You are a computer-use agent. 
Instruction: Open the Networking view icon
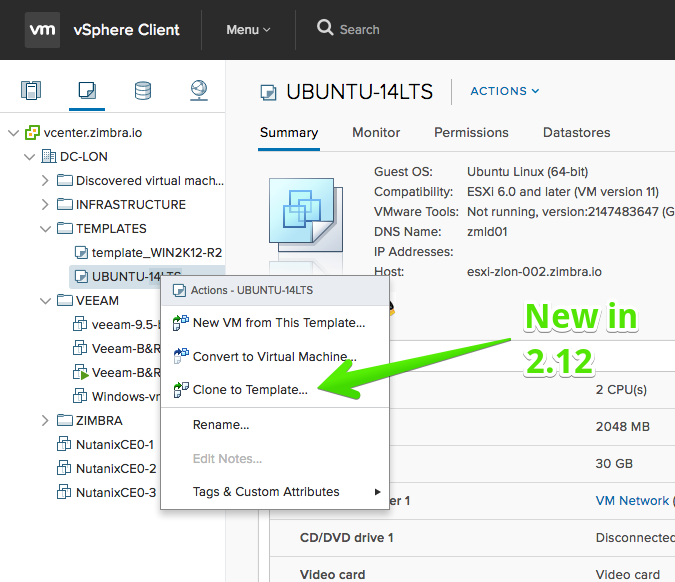click(198, 90)
